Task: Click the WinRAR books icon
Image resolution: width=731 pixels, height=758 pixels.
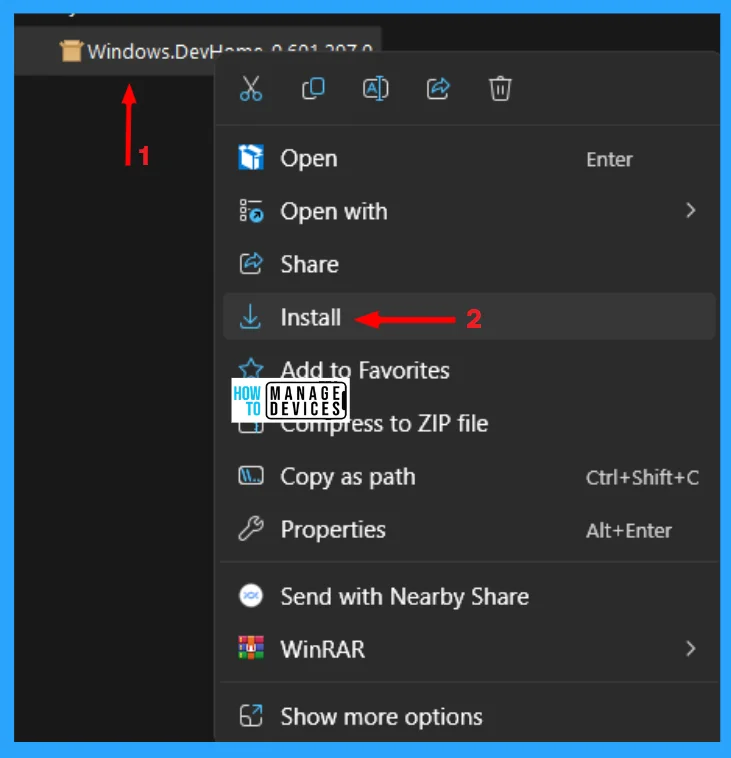Action: [x=251, y=648]
